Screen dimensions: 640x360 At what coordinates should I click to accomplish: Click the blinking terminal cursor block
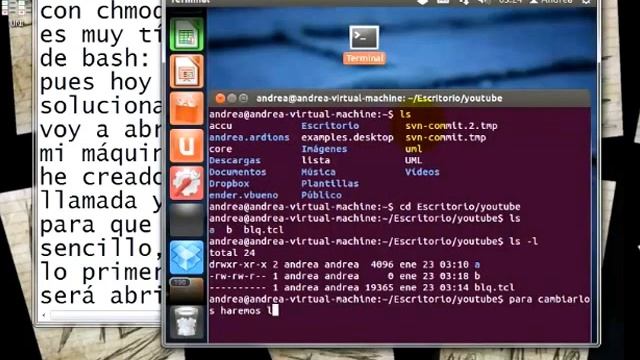point(275,311)
